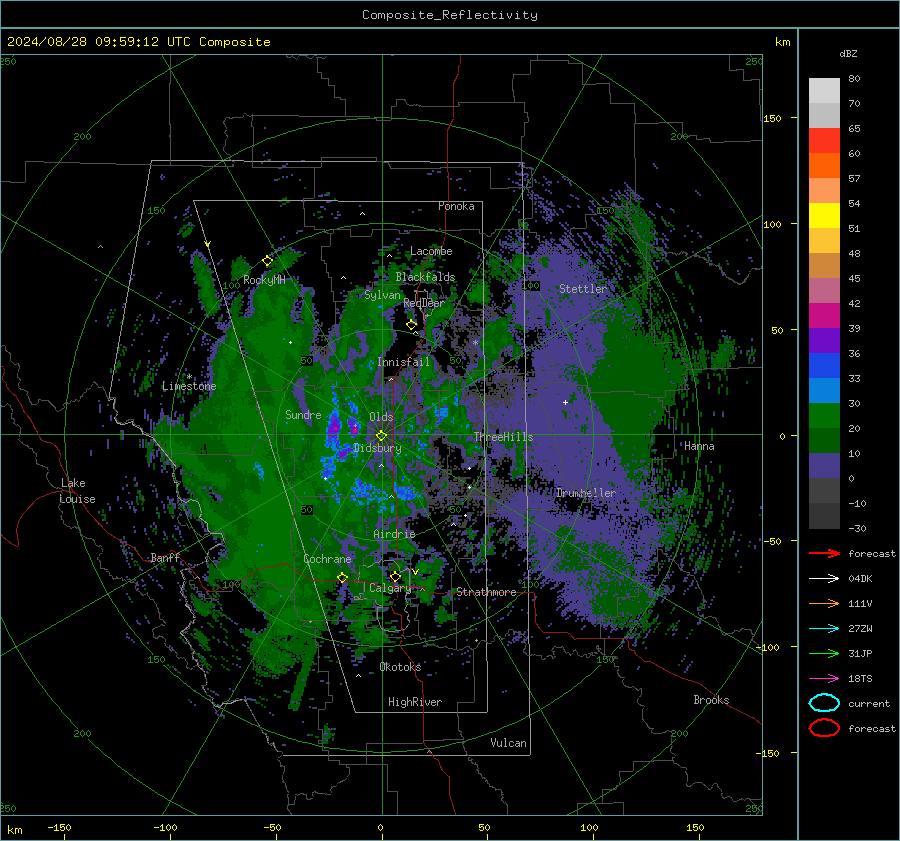Click the 'RockyMH' city label
This screenshot has width=900, height=841.
coord(264,280)
